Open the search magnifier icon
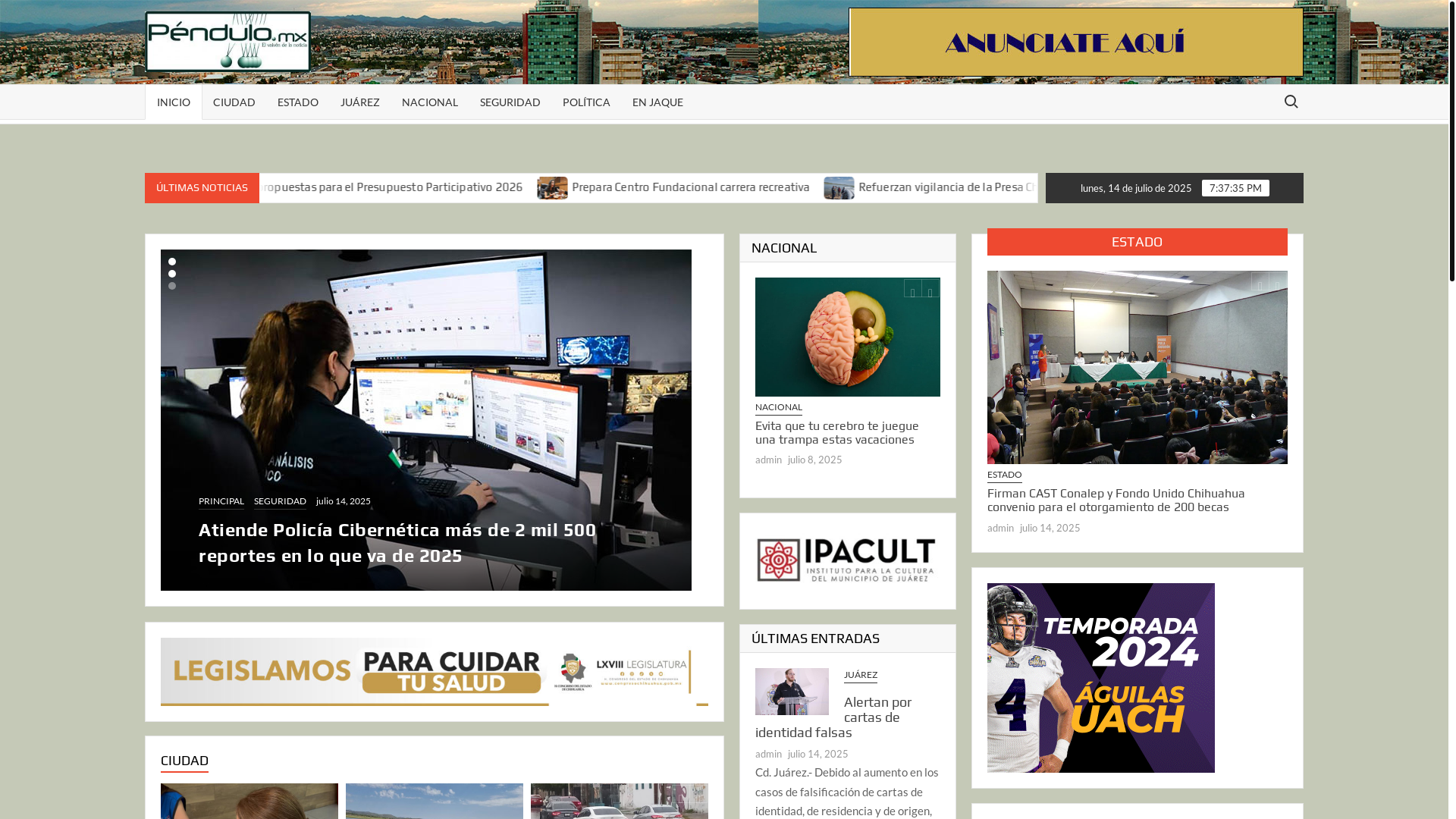The image size is (1456, 819). pos(1291,102)
